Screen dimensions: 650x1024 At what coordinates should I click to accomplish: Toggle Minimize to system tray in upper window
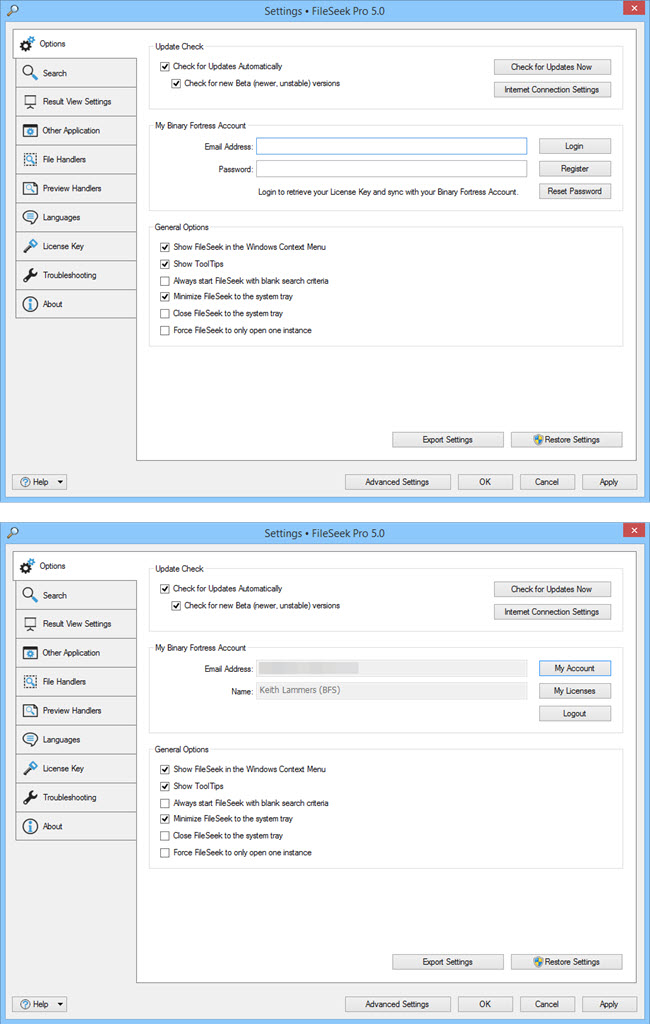(165, 296)
